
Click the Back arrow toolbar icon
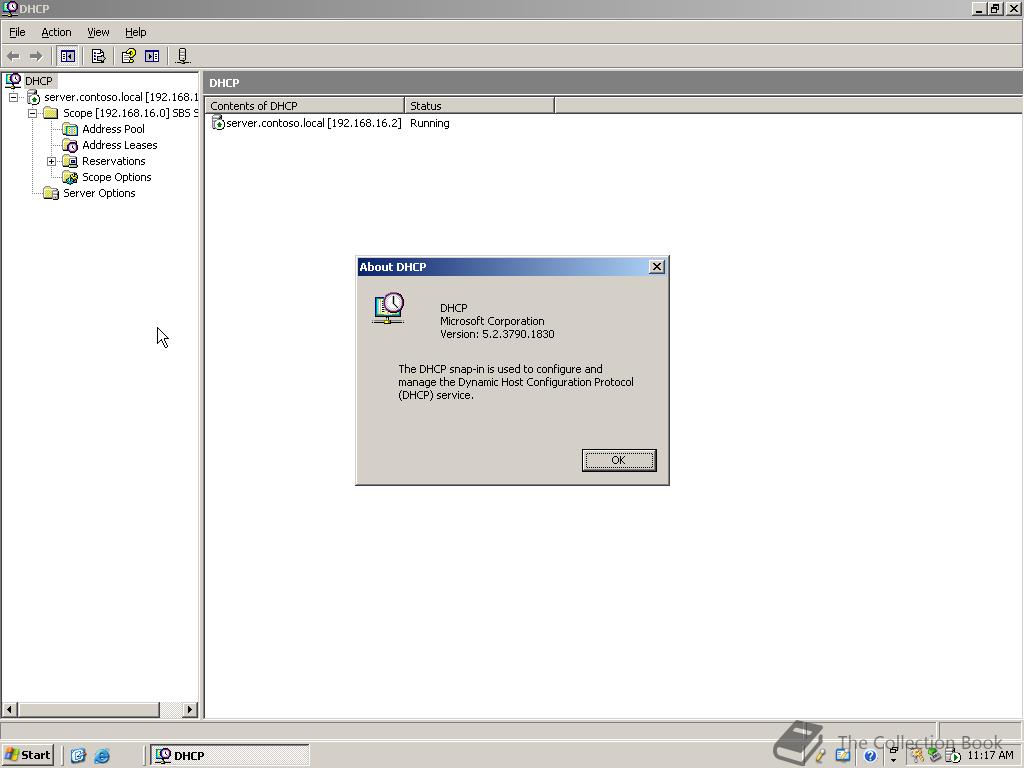(13, 56)
